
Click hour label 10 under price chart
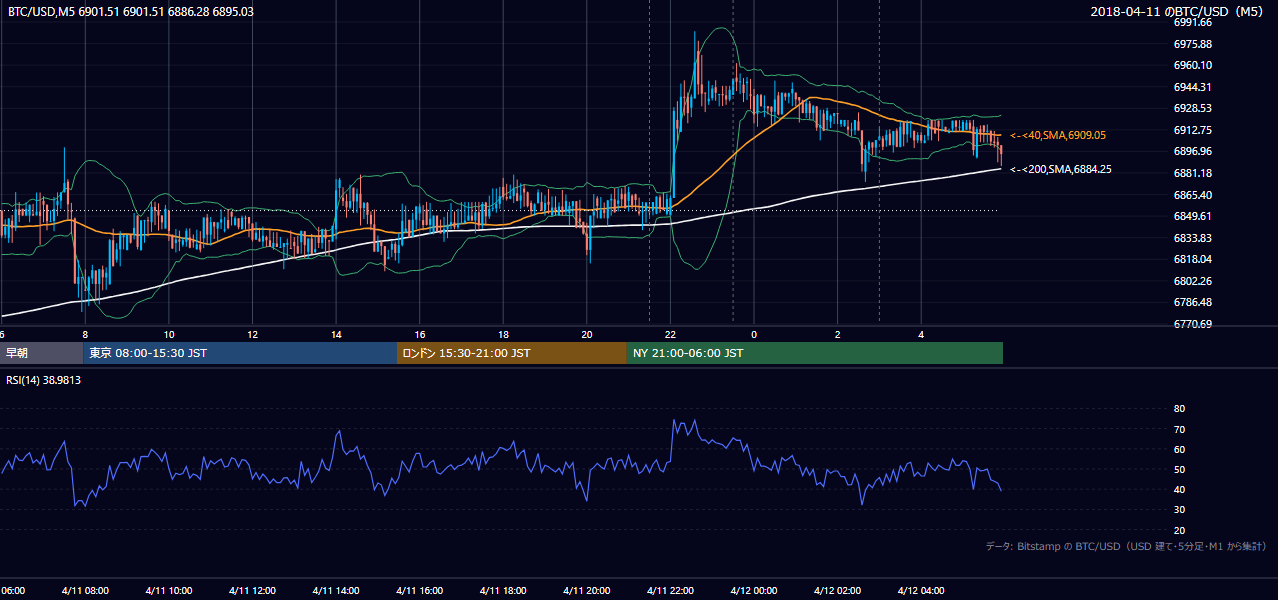coord(169,335)
